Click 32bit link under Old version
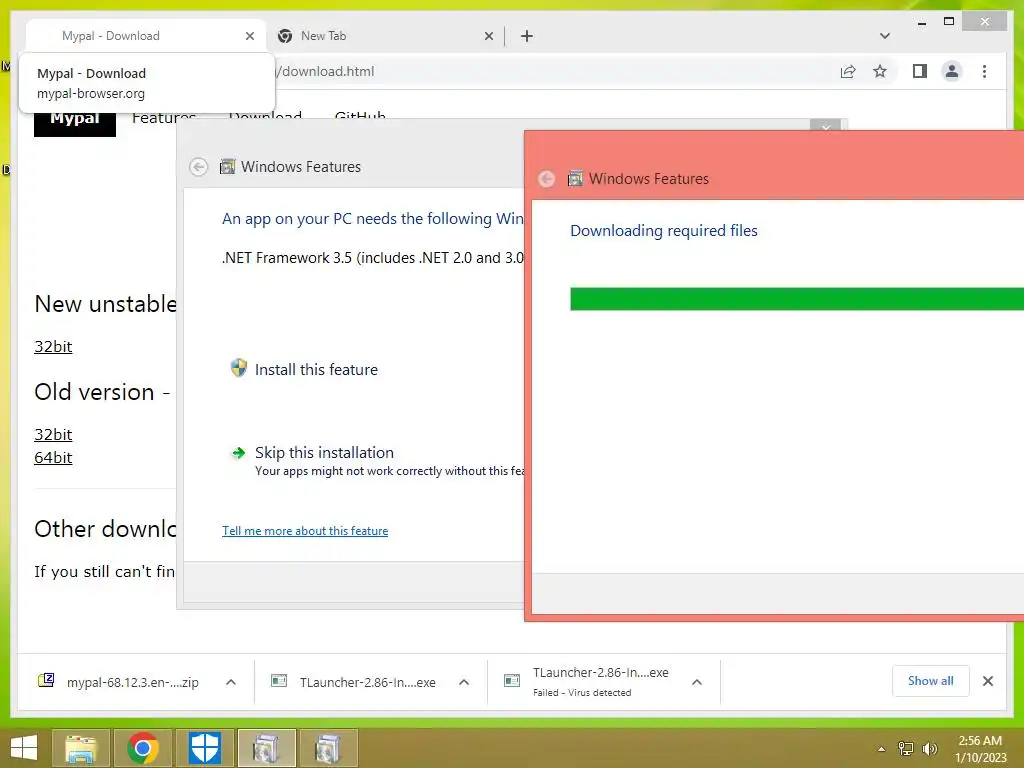 click(x=53, y=435)
